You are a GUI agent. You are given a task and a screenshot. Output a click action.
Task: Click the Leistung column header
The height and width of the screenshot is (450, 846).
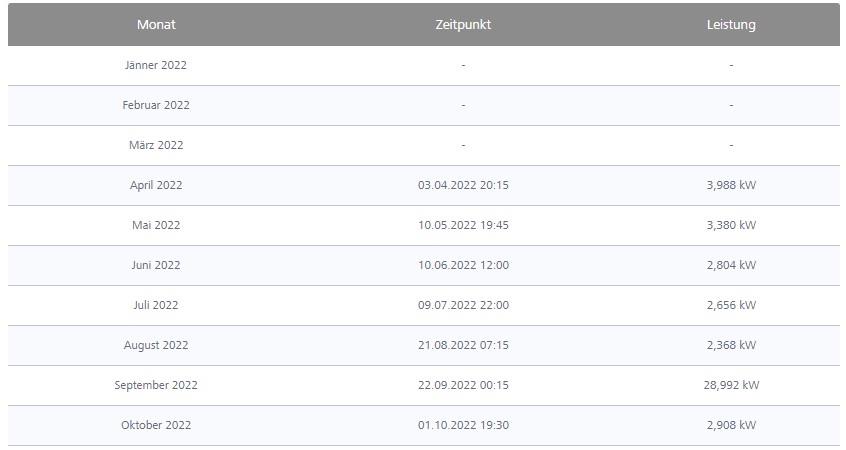(731, 25)
